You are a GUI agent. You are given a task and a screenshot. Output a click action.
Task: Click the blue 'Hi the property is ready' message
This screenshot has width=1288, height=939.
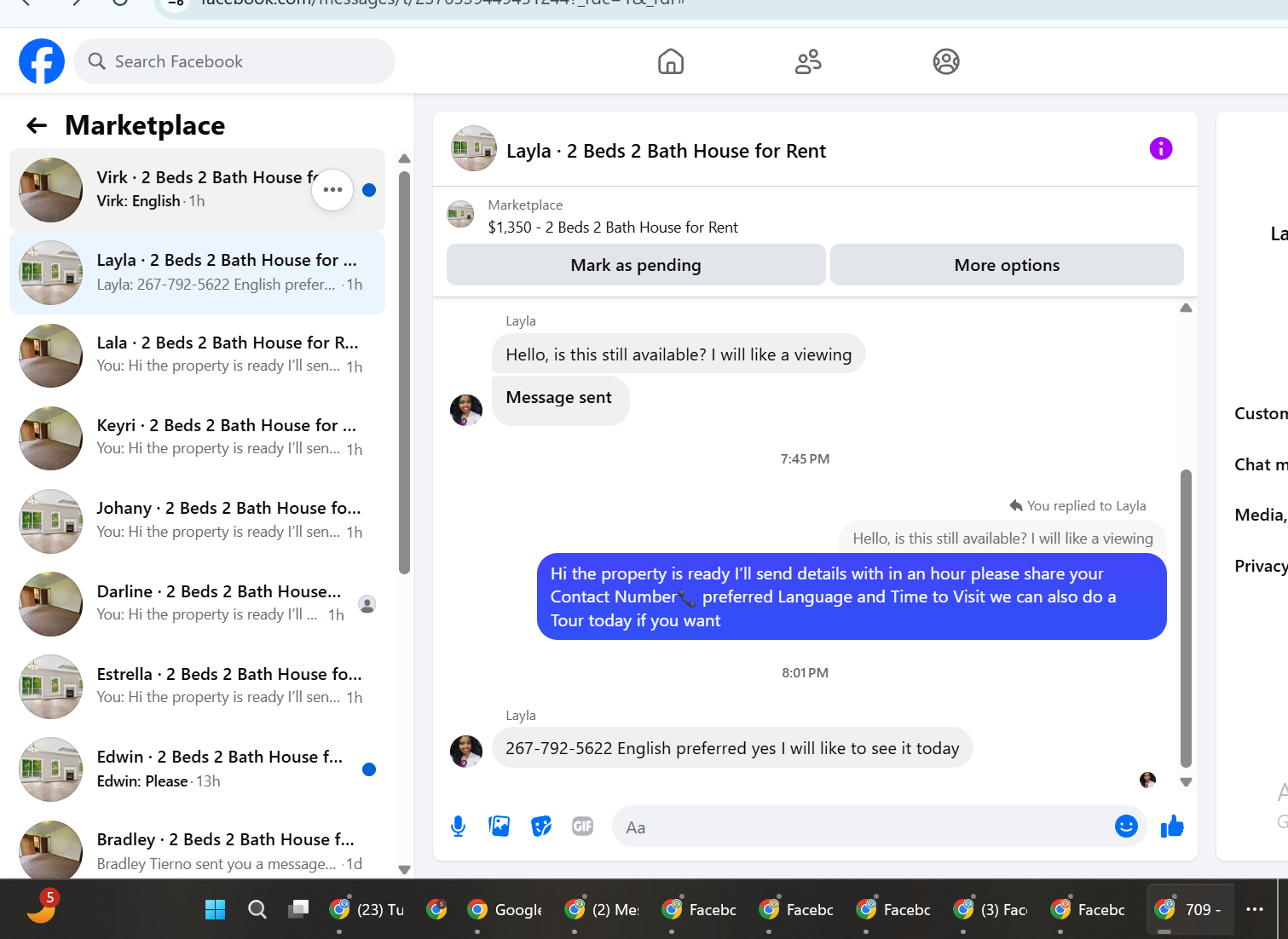pyautogui.click(x=852, y=596)
